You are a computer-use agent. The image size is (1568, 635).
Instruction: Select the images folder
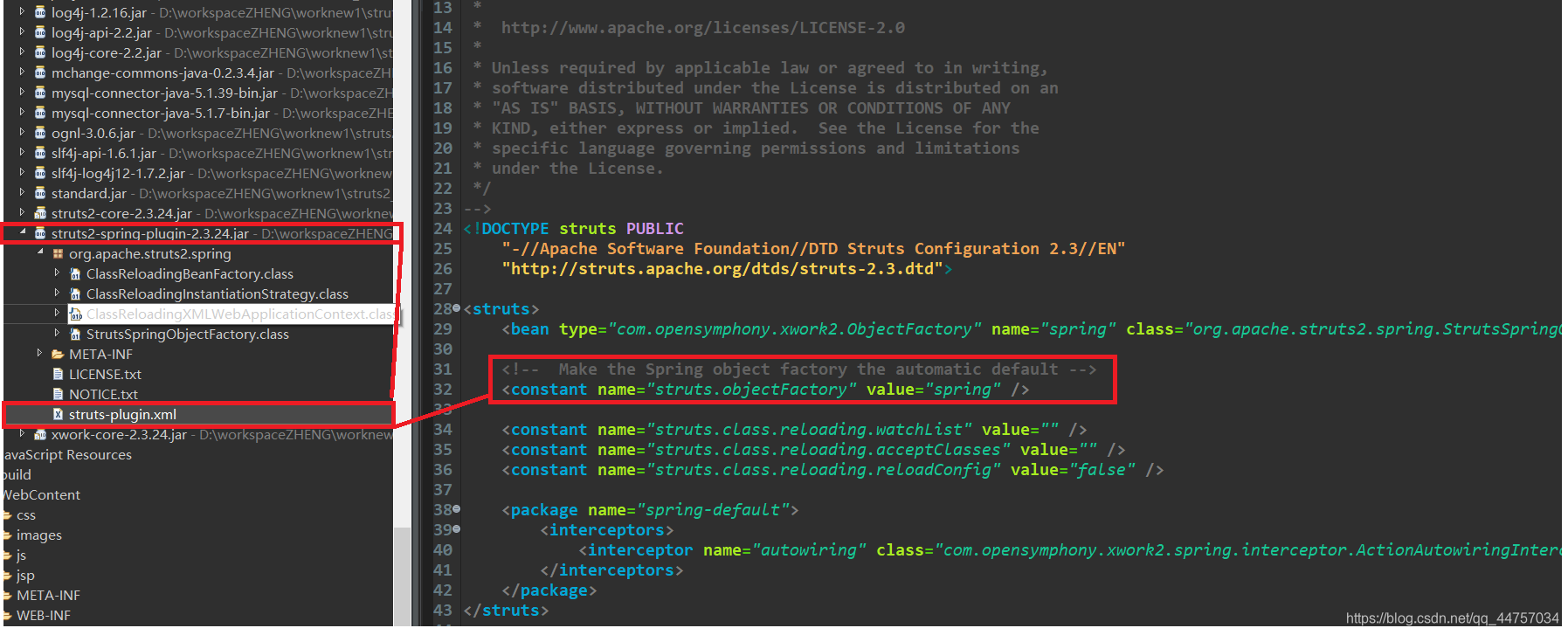39,535
